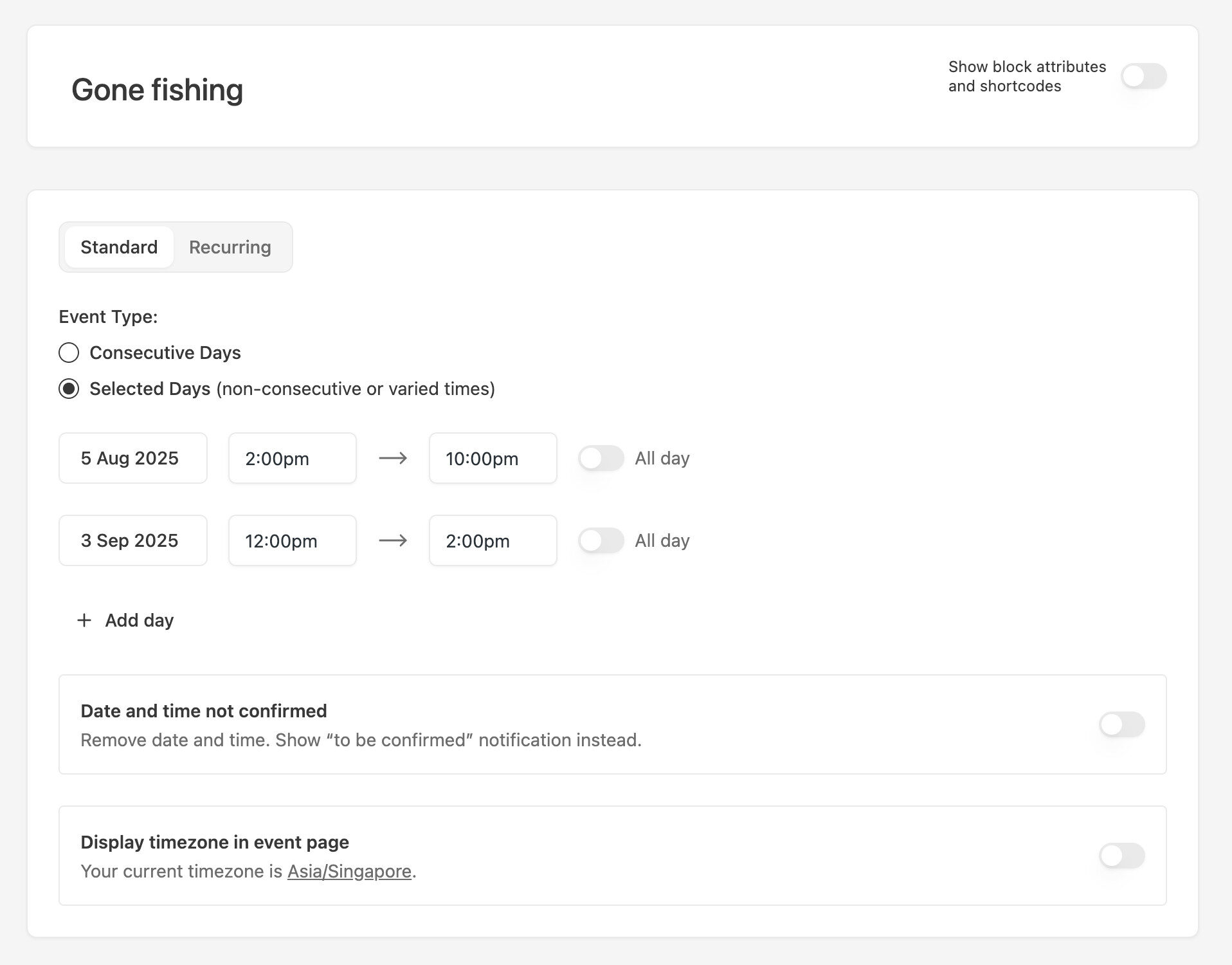The image size is (1232, 965).
Task: Select the Selected Days radio option
Action: pos(69,389)
